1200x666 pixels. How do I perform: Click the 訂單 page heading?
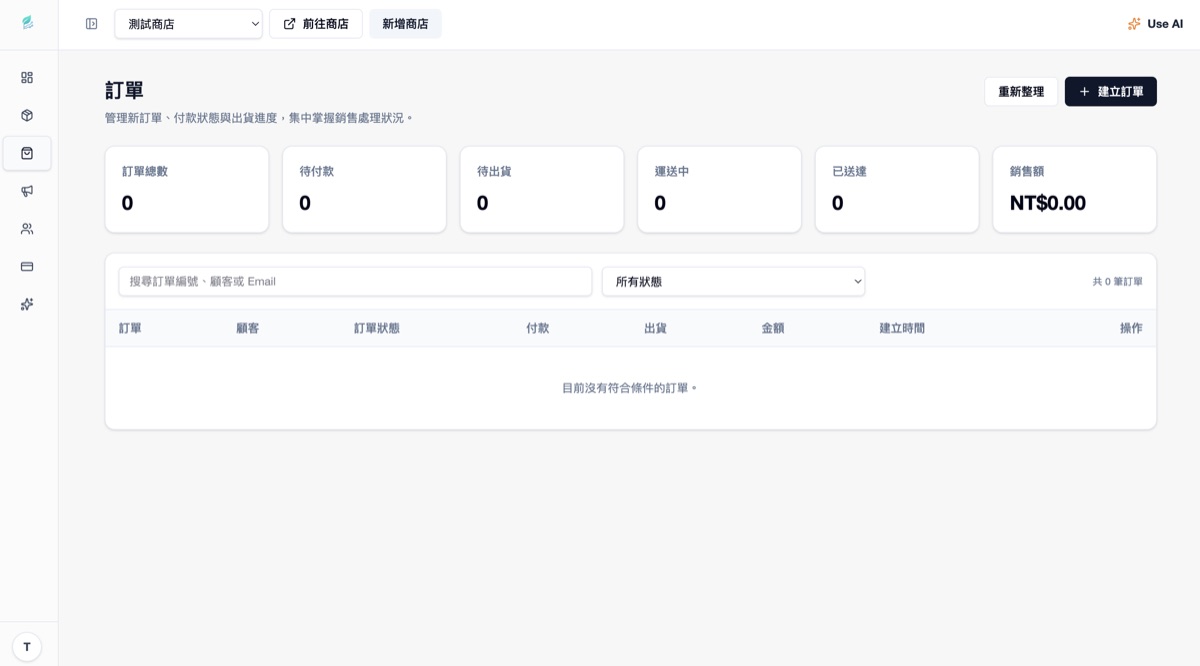tap(125, 90)
